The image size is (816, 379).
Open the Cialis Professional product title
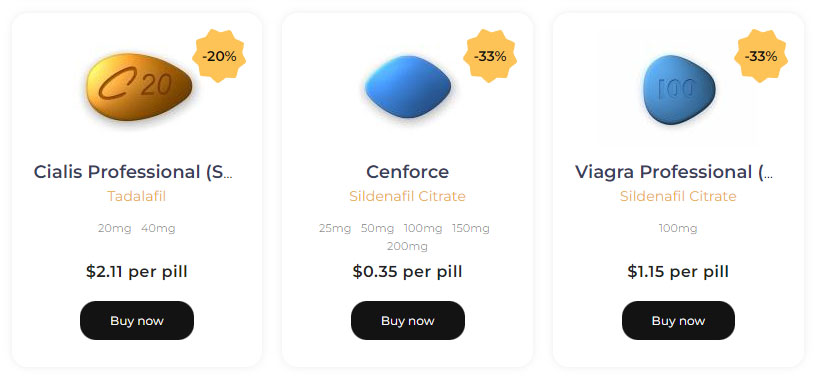pyautogui.click(x=133, y=172)
